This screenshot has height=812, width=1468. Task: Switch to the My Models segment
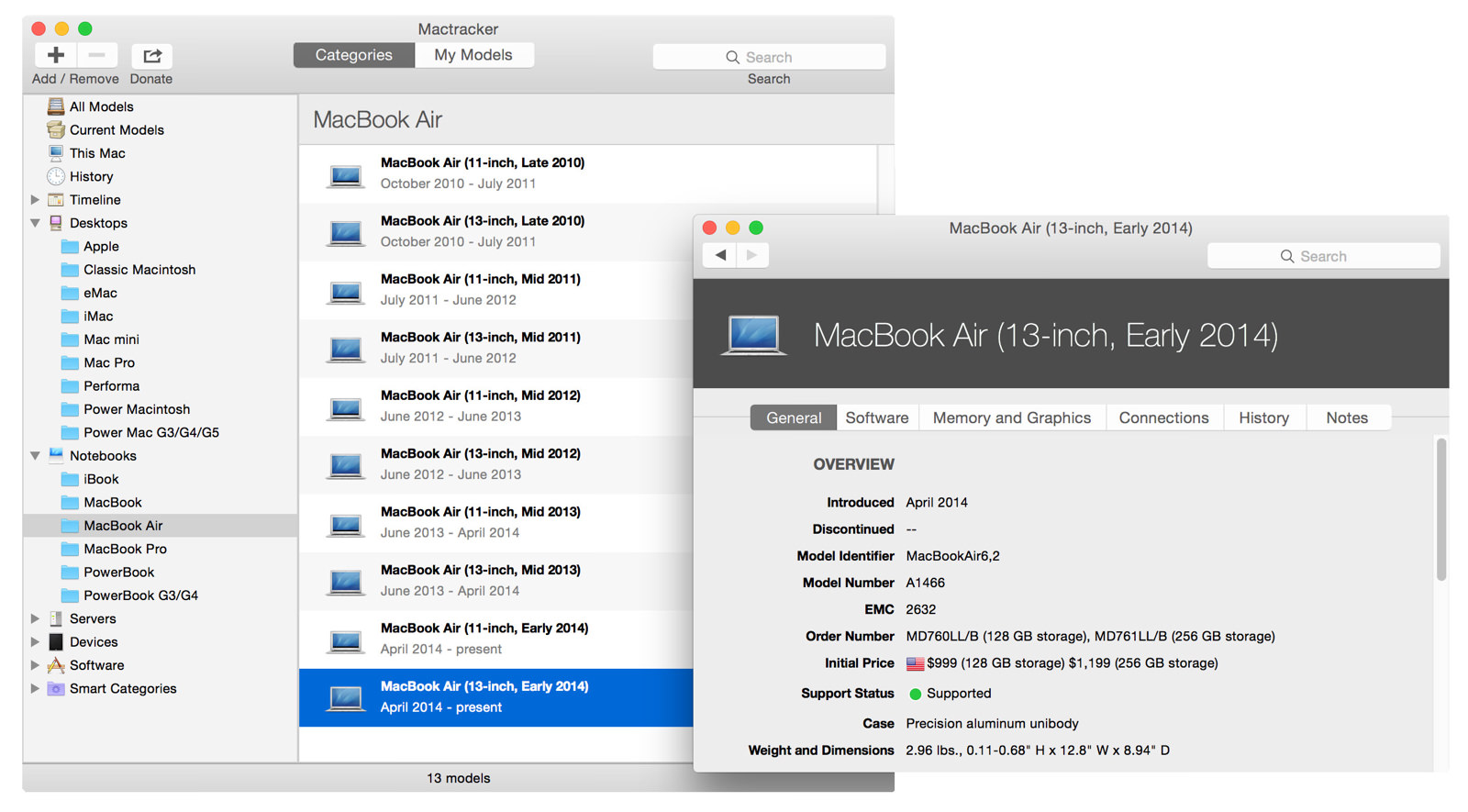pos(473,55)
